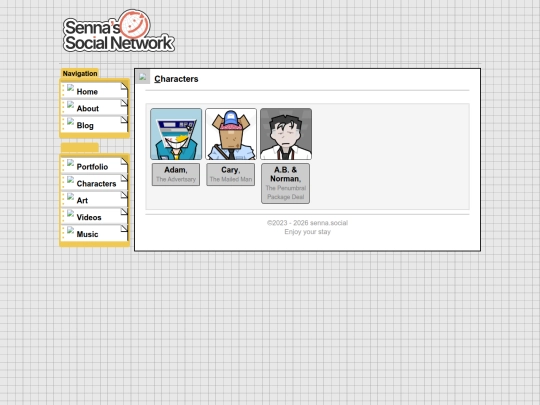Click the icon left of Characters heading
The image size is (540, 405).
143,77
